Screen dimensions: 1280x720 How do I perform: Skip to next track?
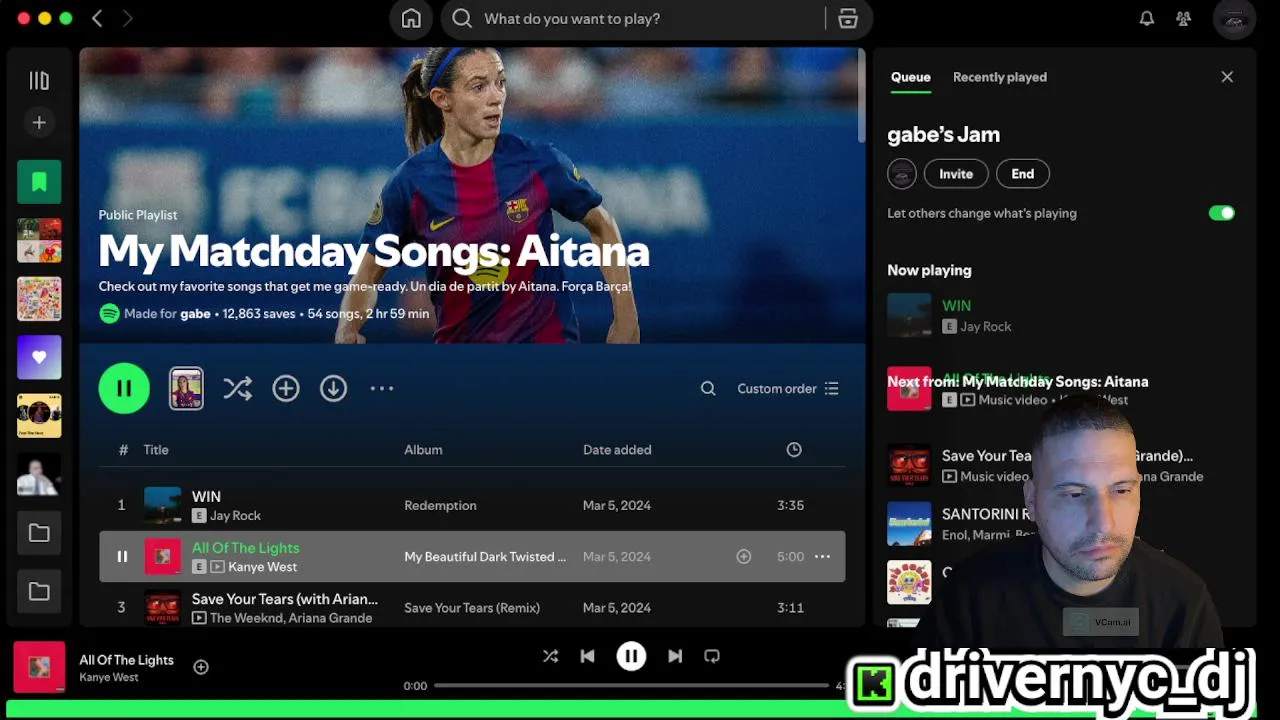point(675,657)
